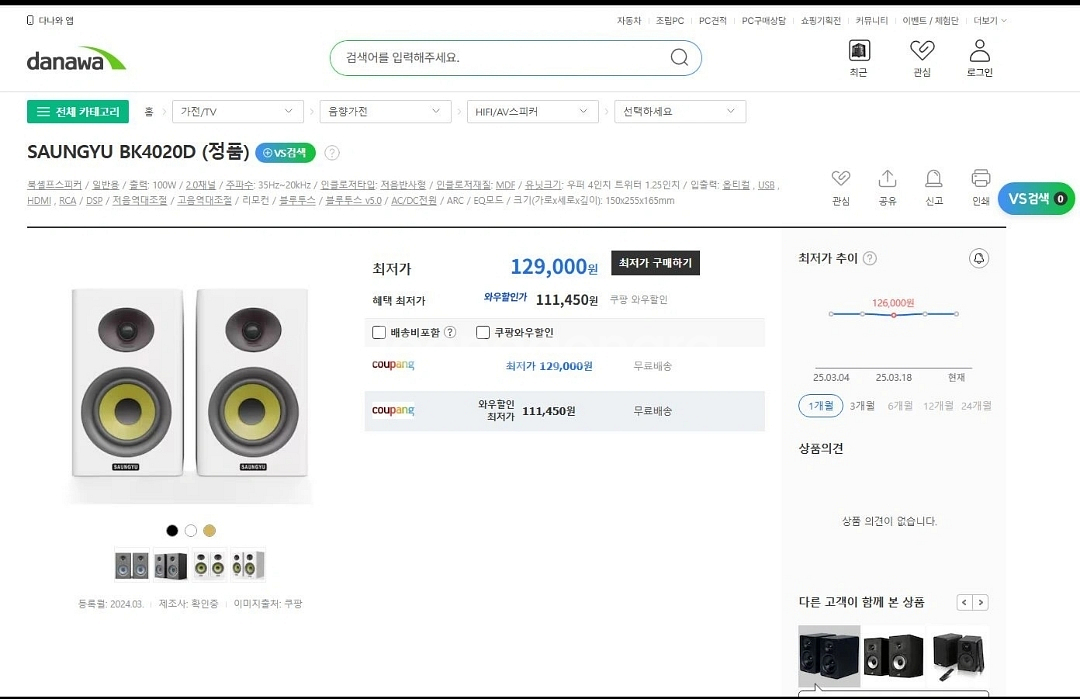The height and width of the screenshot is (699, 1080).
Task: Toggle the 배송비포함 checkbox
Action: (379, 333)
